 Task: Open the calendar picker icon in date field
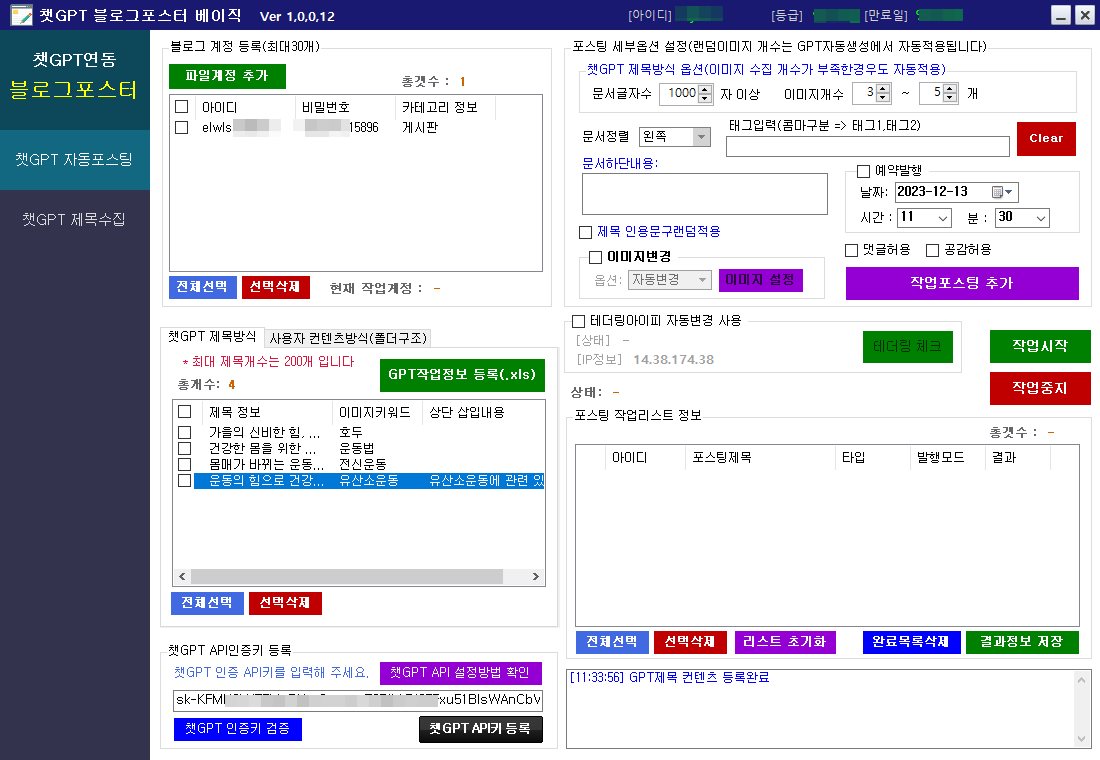coord(997,192)
